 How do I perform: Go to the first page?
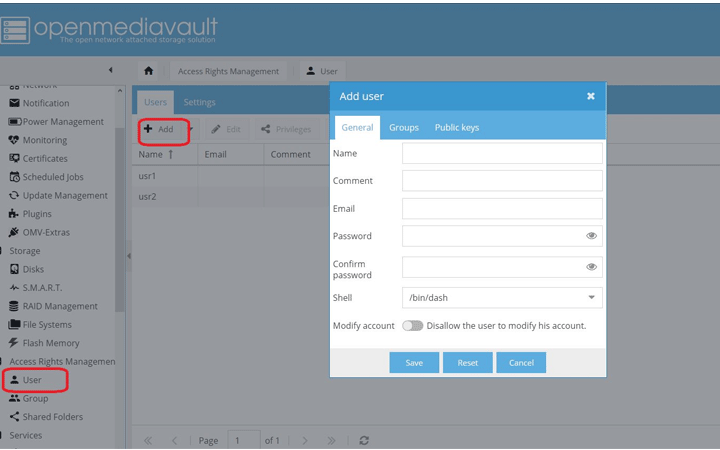pyautogui.click(x=148, y=440)
